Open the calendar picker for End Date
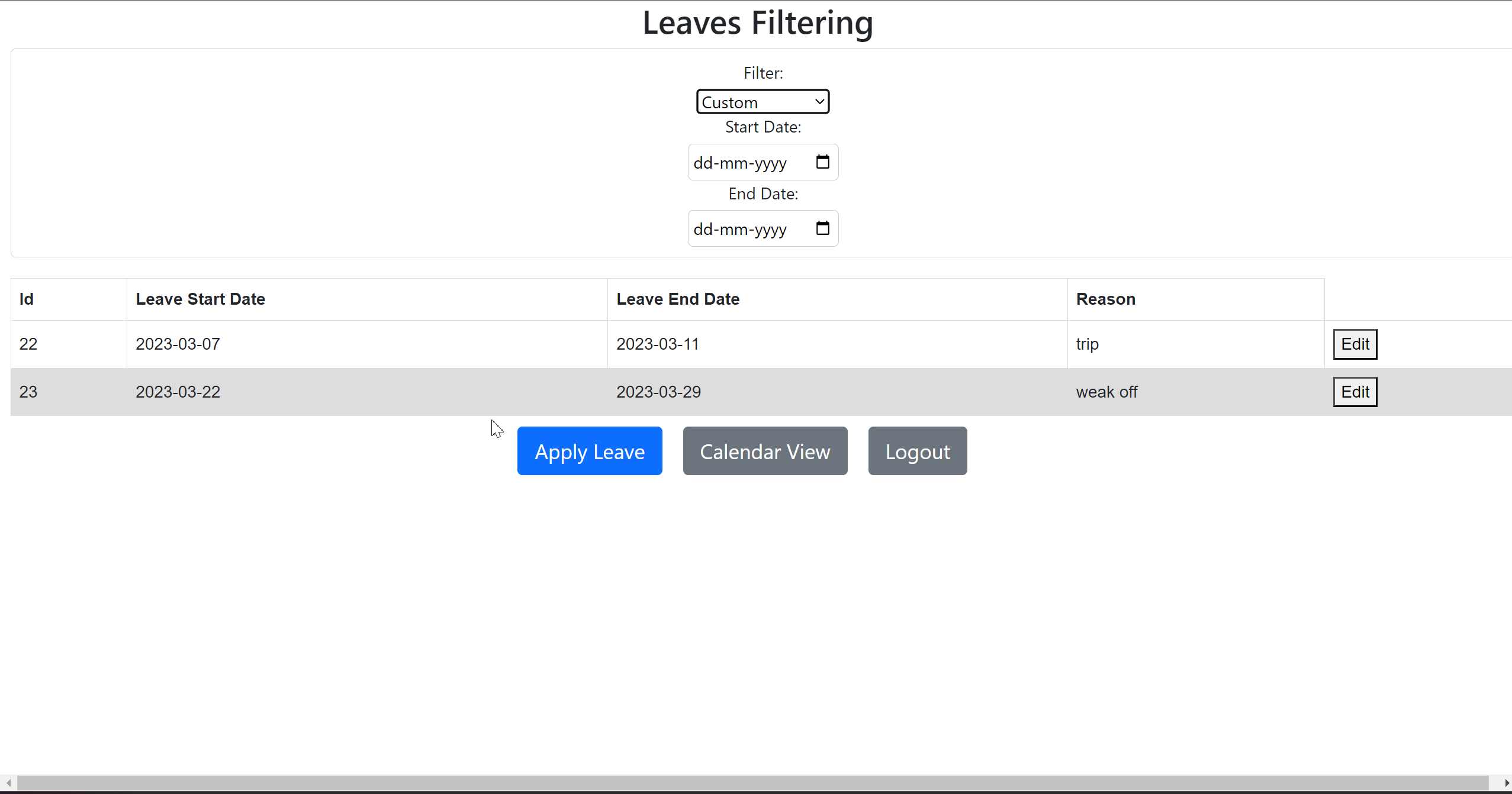Screen dimensions: 1512x794 tap(823, 228)
